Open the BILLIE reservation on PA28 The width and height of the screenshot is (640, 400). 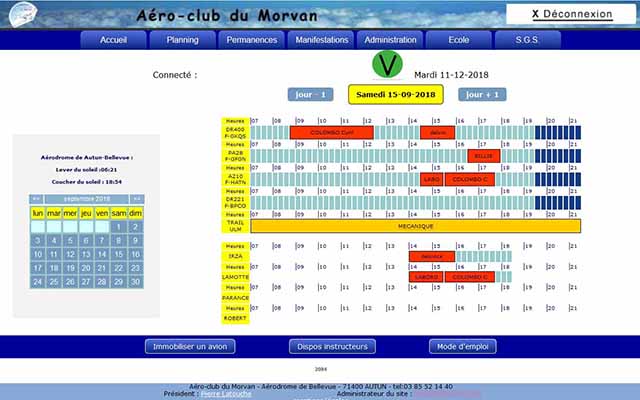[482, 156]
